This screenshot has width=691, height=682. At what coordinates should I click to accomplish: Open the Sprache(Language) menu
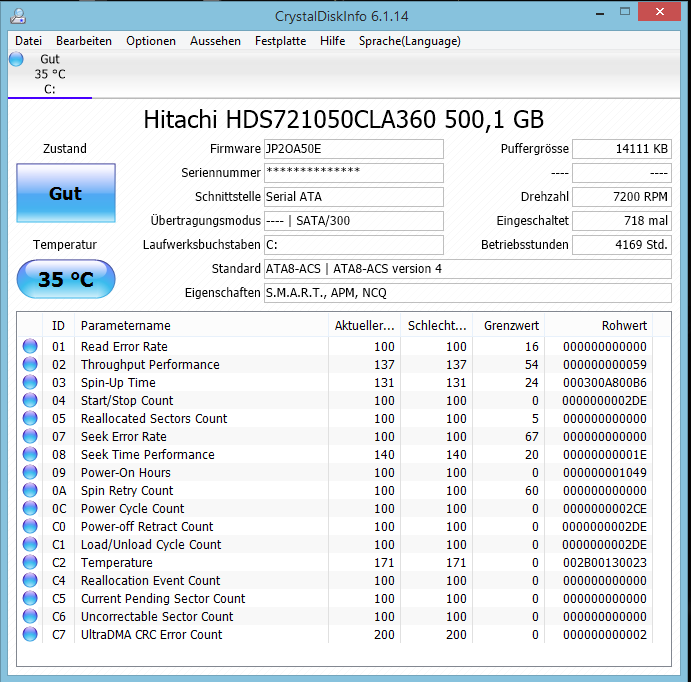[x=409, y=41]
